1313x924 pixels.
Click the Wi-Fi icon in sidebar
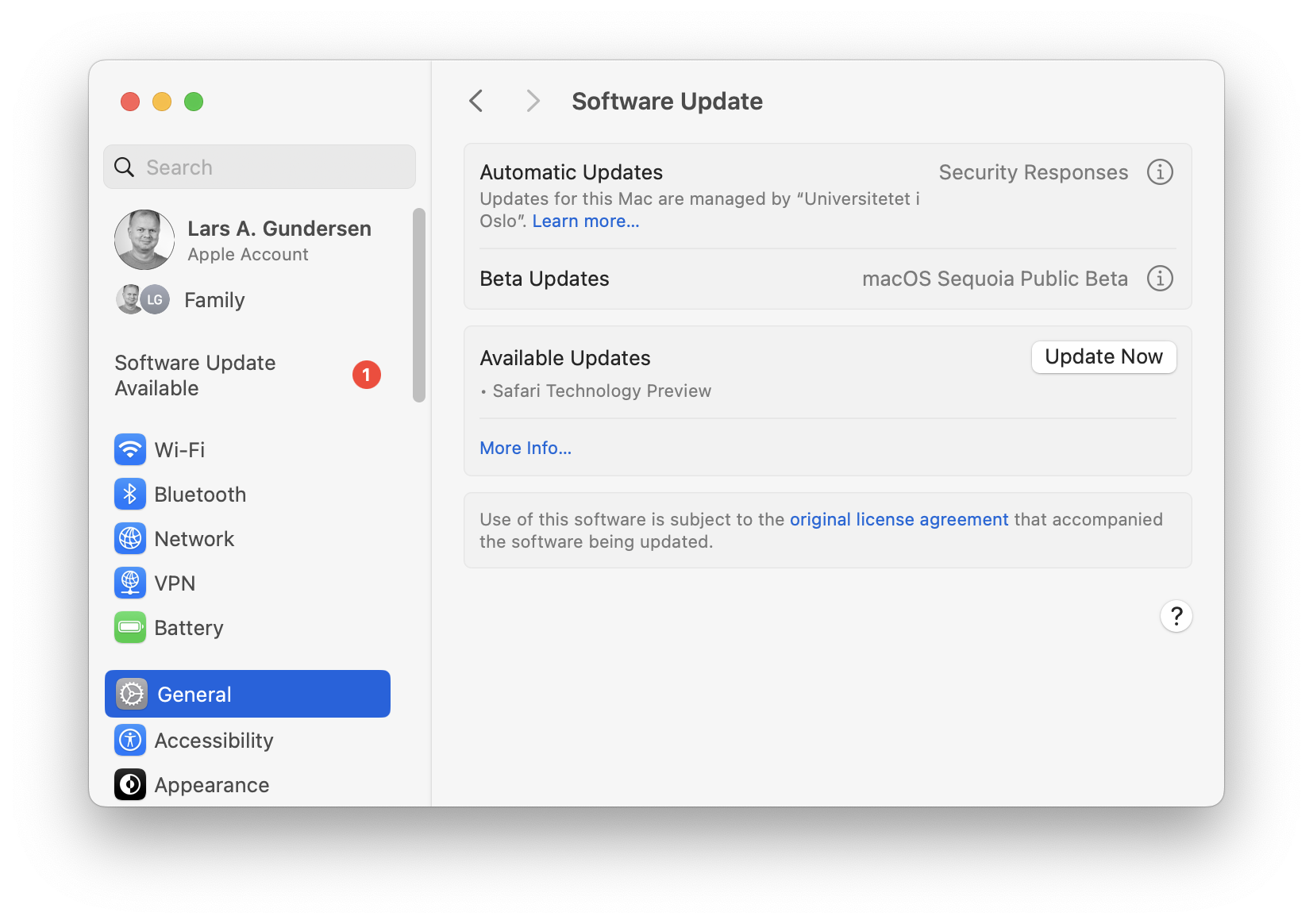(130, 449)
